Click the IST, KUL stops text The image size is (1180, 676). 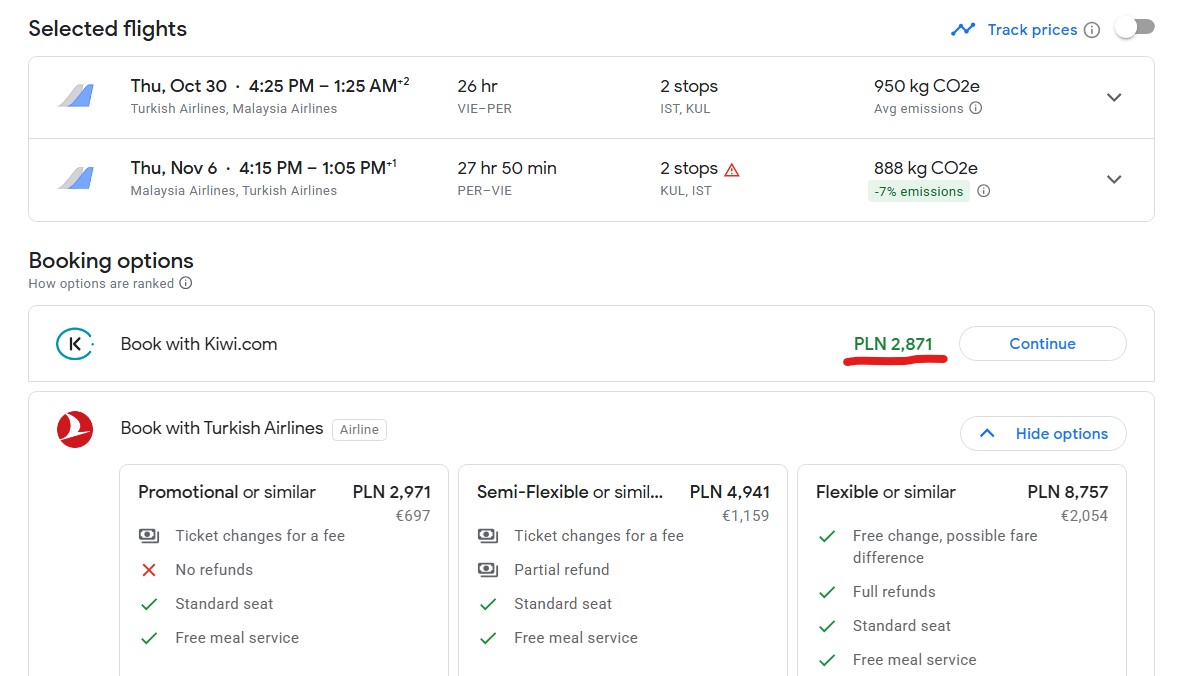click(x=685, y=108)
